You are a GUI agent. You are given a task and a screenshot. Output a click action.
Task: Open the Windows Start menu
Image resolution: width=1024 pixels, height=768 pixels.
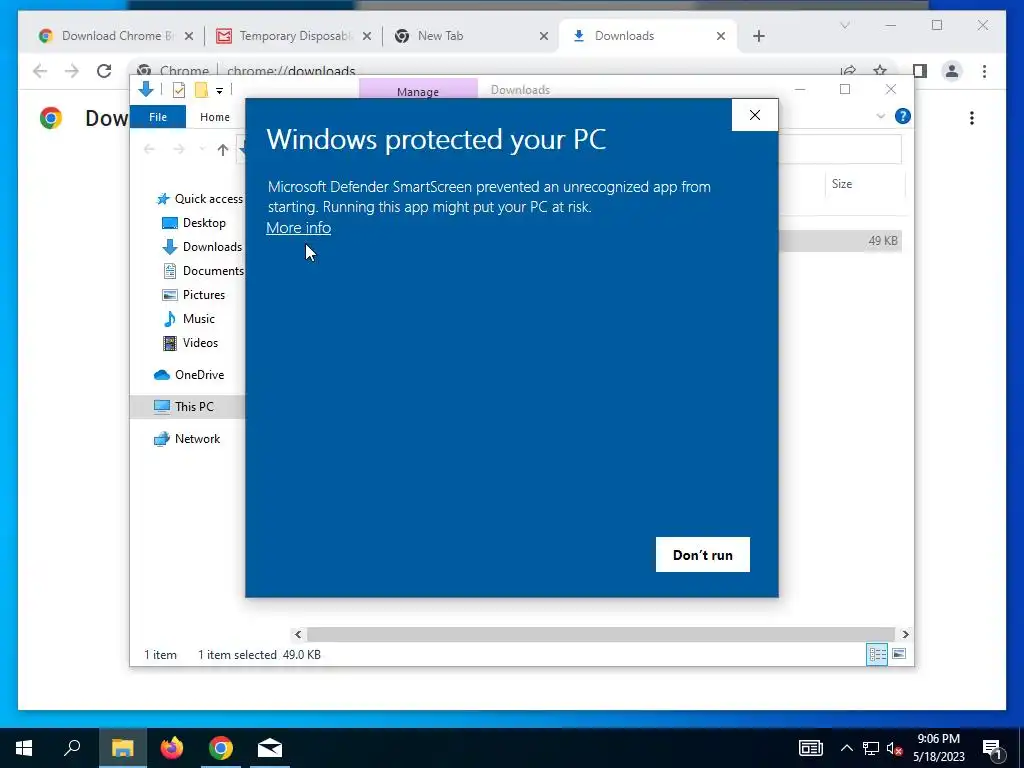coord(24,748)
